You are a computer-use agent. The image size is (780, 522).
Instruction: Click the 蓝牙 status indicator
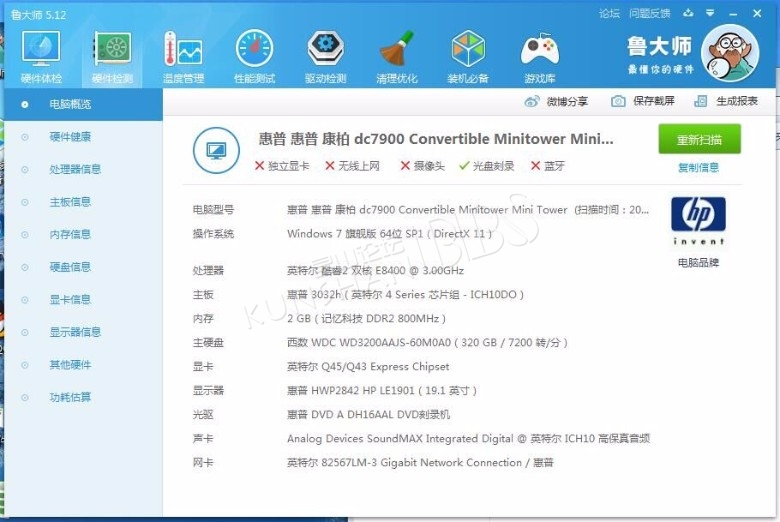pyautogui.click(x=548, y=166)
